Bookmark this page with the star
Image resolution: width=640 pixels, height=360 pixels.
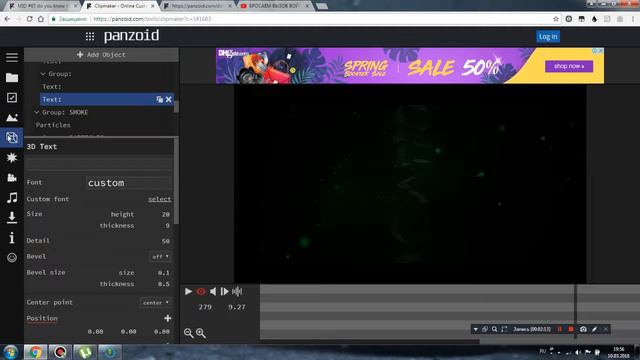tap(556, 19)
